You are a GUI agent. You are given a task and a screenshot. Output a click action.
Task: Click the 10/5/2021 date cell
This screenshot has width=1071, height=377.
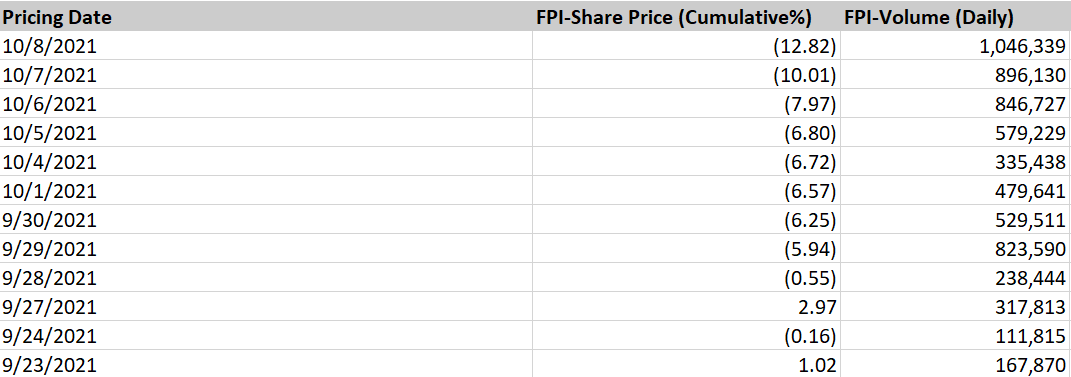click(x=266, y=132)
